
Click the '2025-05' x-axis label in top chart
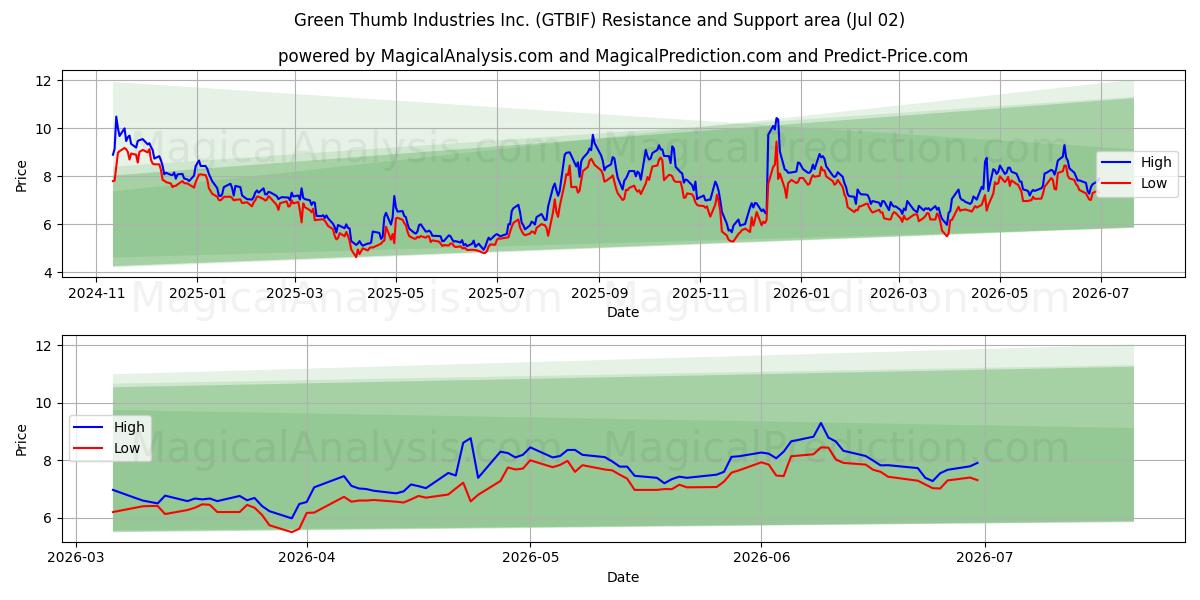pos(395,294)
